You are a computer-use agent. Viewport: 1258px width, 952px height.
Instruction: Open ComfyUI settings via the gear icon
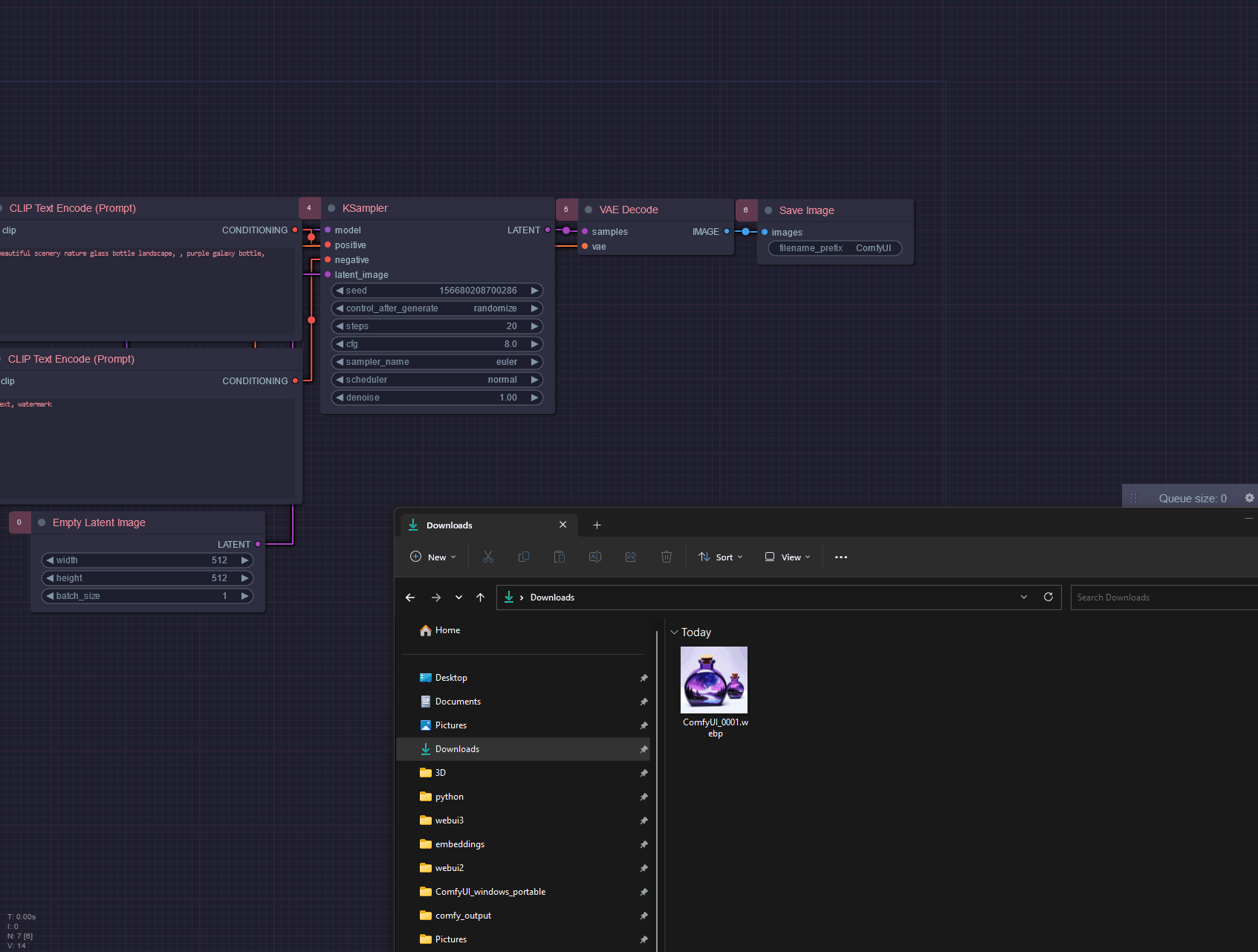pos(1249,498)
